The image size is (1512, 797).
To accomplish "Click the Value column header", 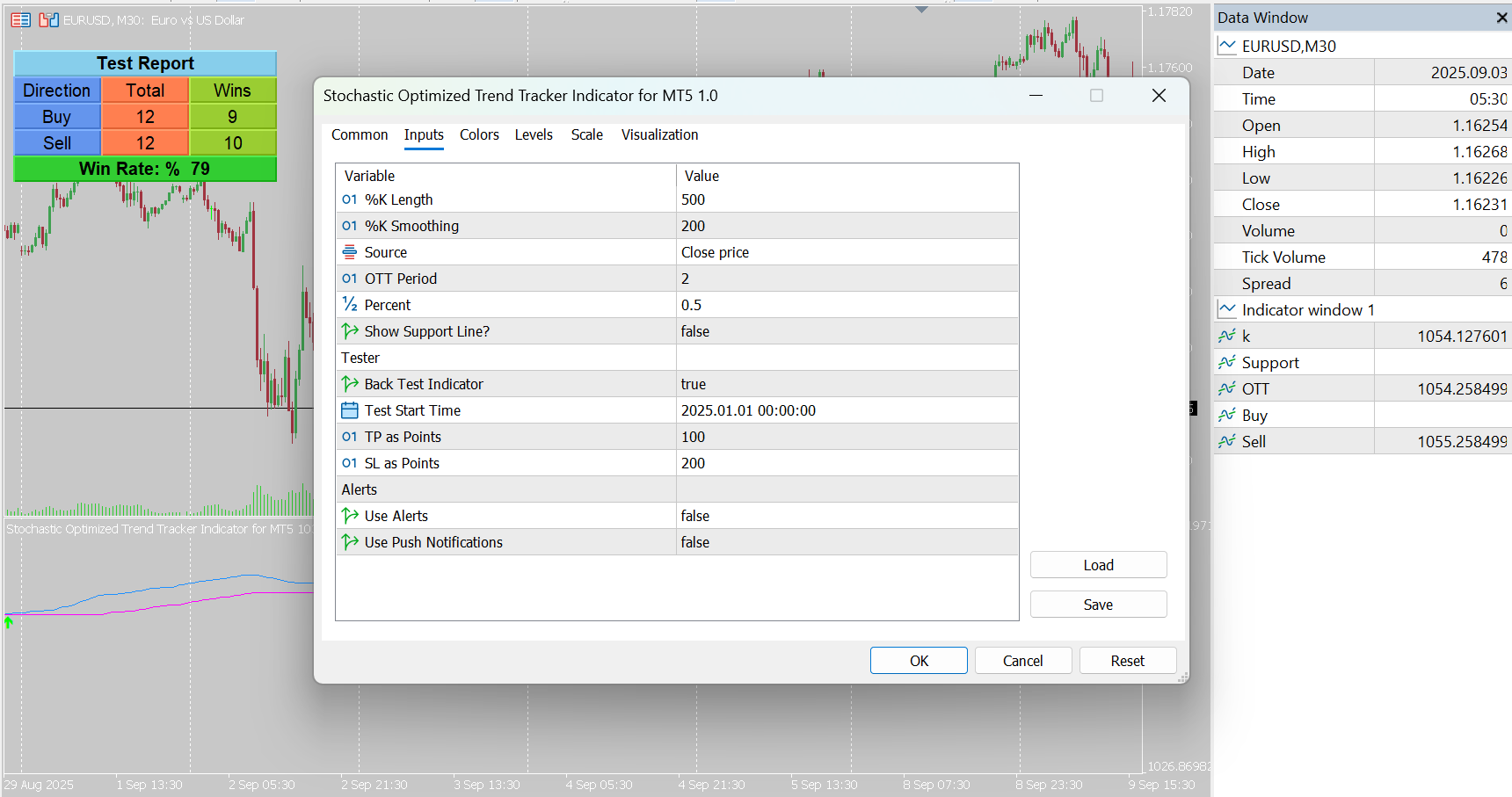I will [x=847, y=176].
